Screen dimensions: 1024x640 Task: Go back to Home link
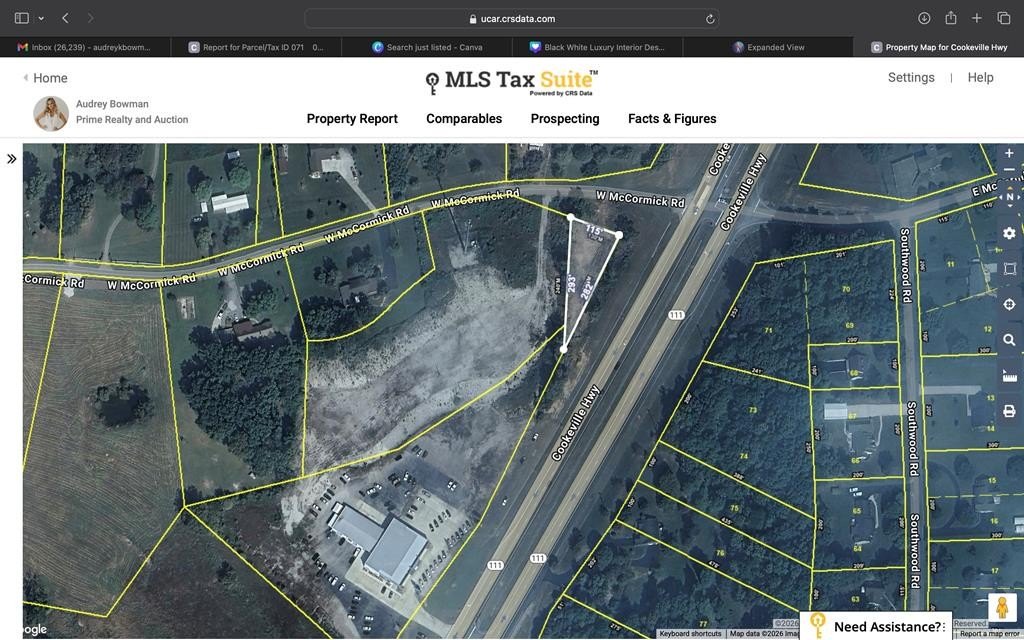point(50,78)
